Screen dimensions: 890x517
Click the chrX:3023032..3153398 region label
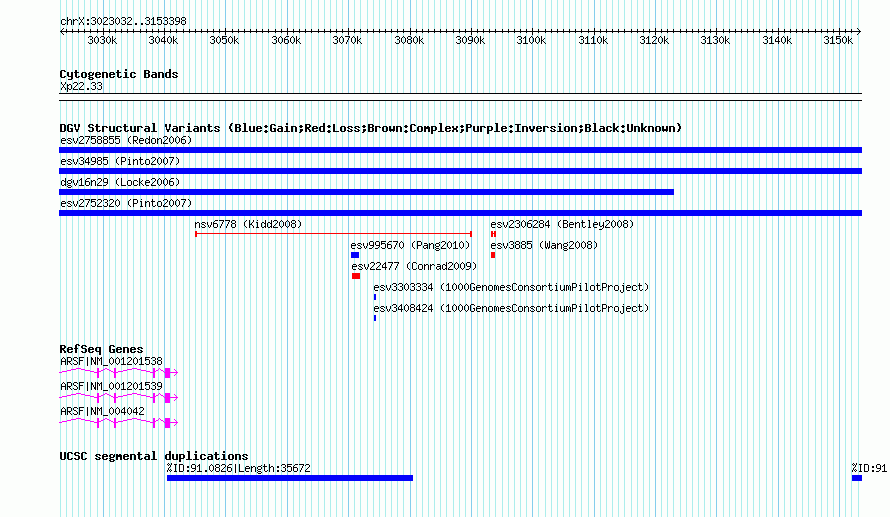[123, 21]
